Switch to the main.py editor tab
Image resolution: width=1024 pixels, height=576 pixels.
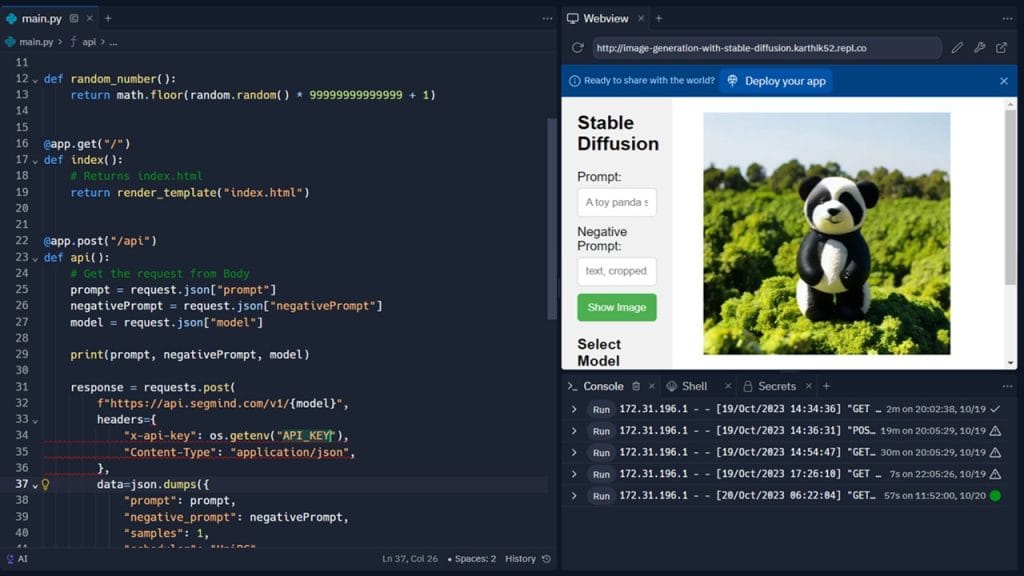tap(40, 17)
